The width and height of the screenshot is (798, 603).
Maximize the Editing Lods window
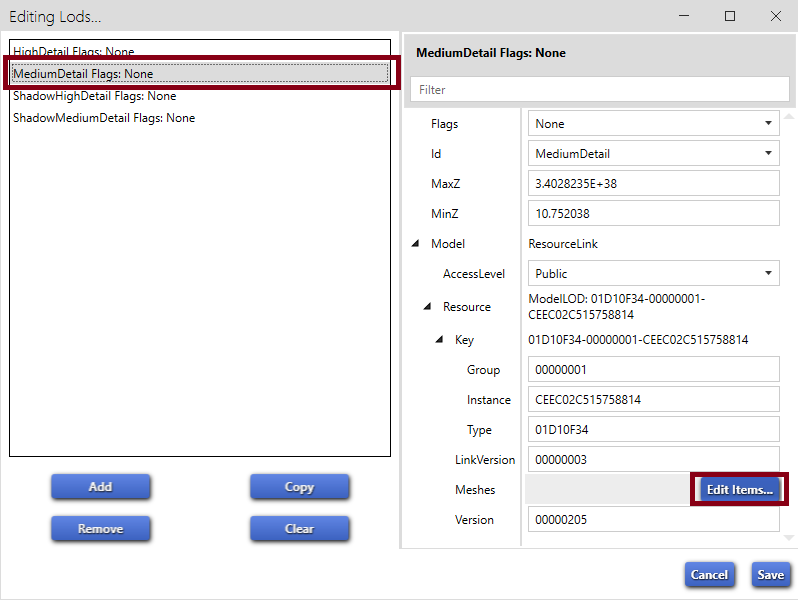tap(730, 16)
